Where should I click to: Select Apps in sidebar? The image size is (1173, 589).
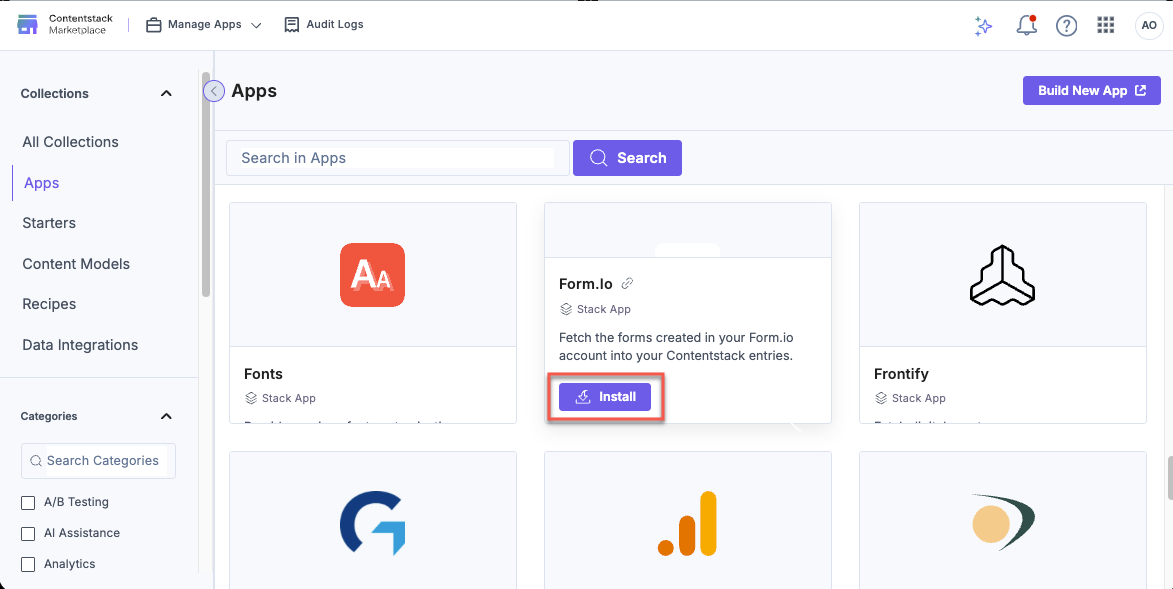[x=42, y=183]
